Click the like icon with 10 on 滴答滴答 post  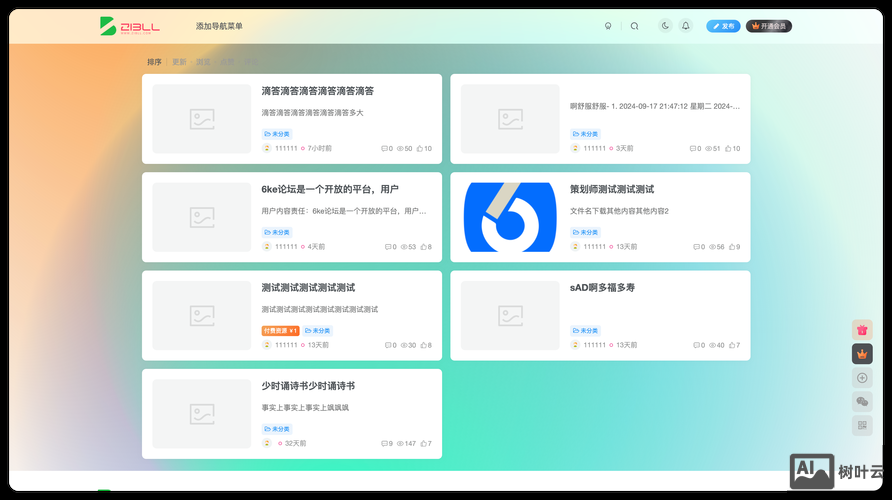coord(420,148)
